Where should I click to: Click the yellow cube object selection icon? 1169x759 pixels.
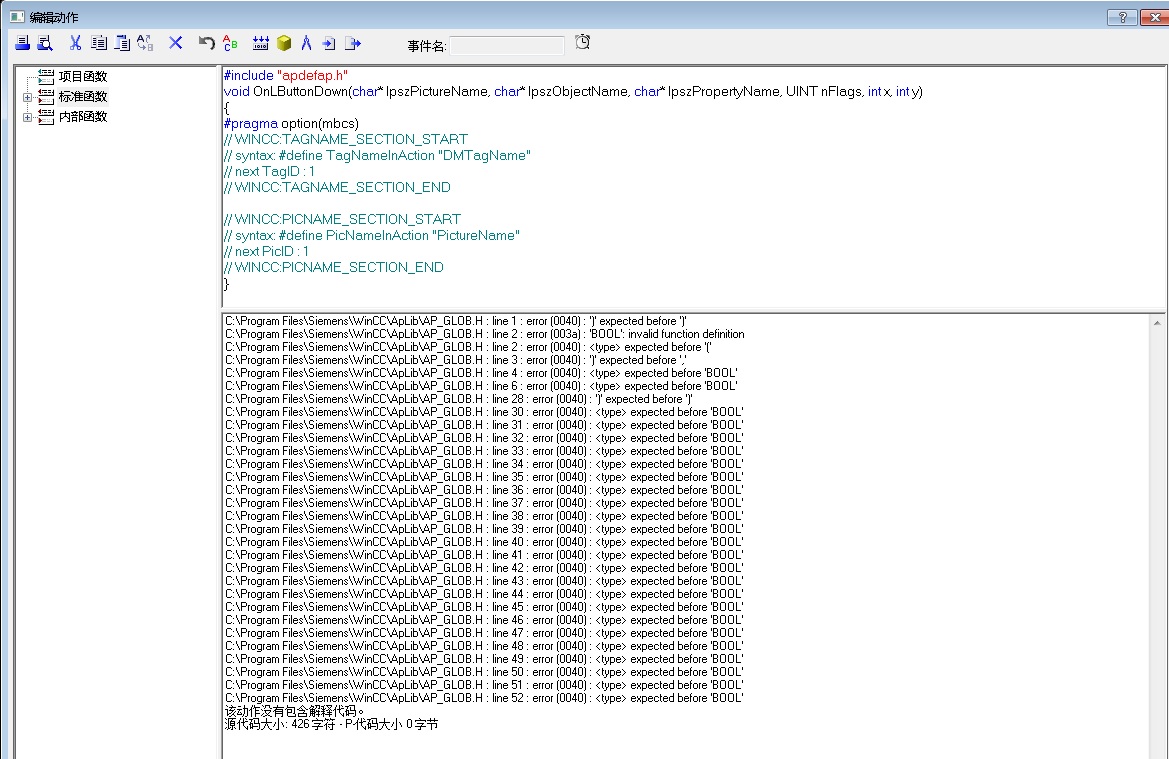pos(284,43)
